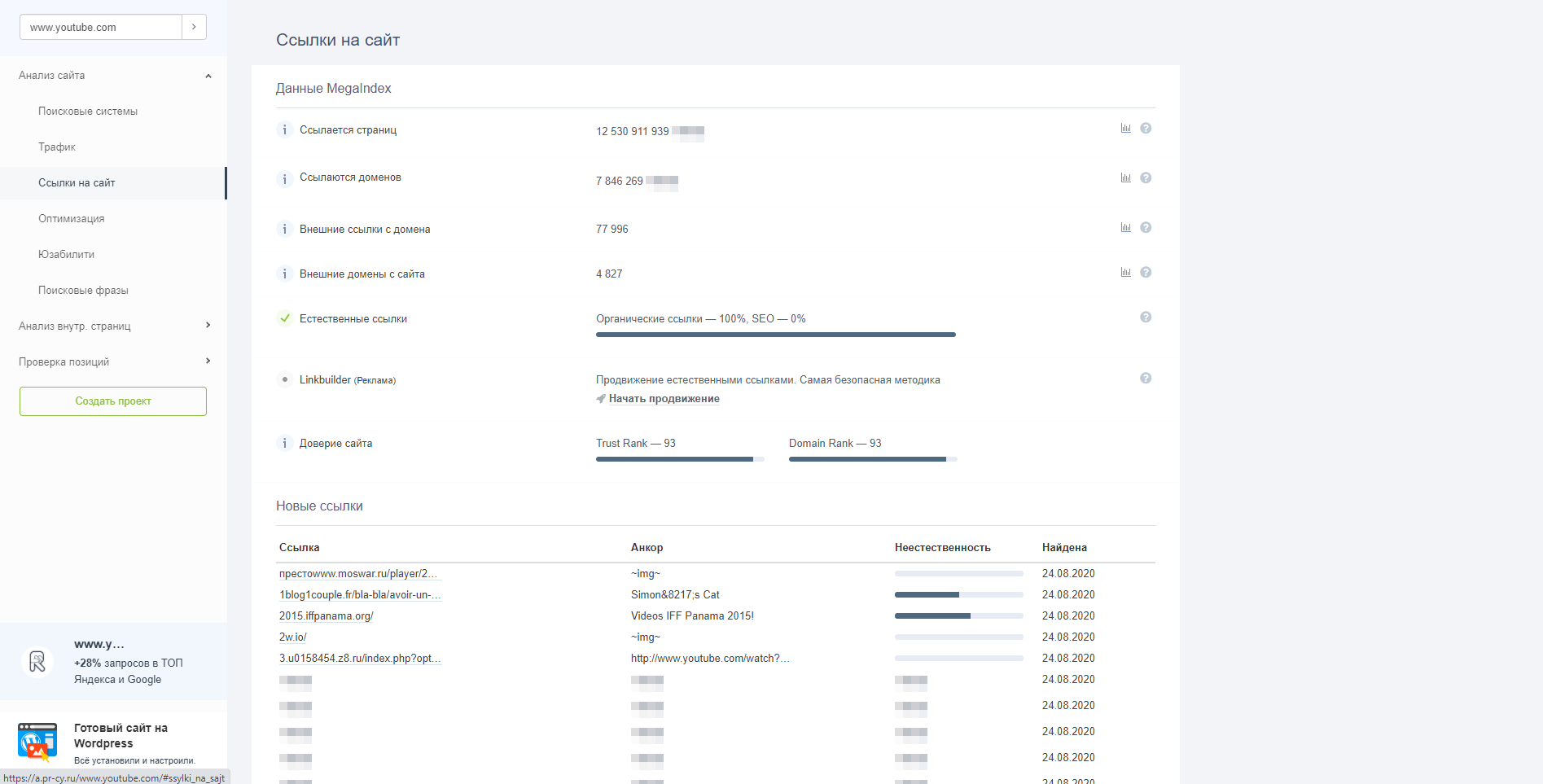1543x784 pixels.
Task: Open the chart for Ссылаются доменов row
Action: coord(1125,177)
